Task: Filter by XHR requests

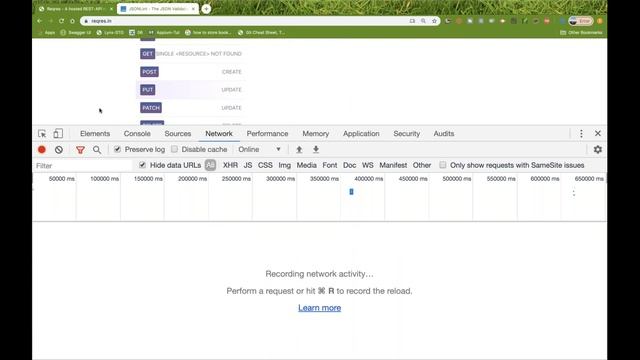Action: coord(230,165)
